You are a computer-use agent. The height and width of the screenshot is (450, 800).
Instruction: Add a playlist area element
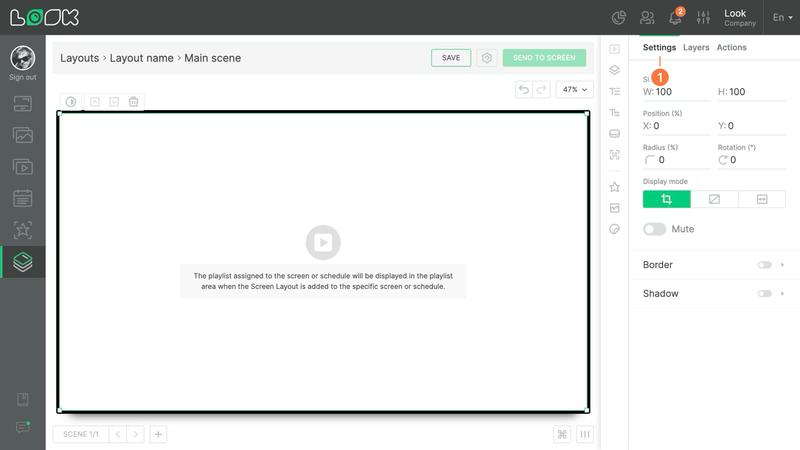point(614,49)
